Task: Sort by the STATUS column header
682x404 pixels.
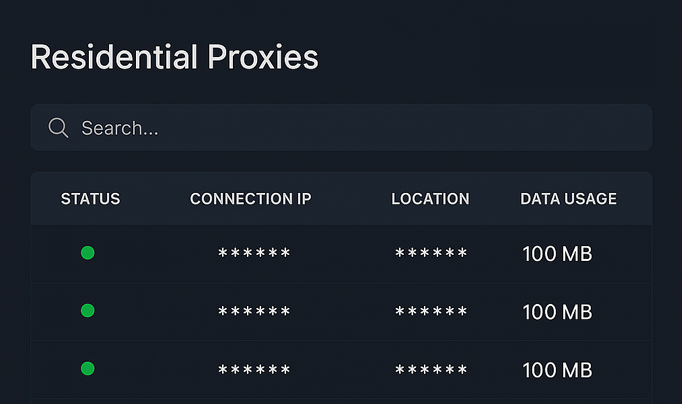Action: (90, 199)
